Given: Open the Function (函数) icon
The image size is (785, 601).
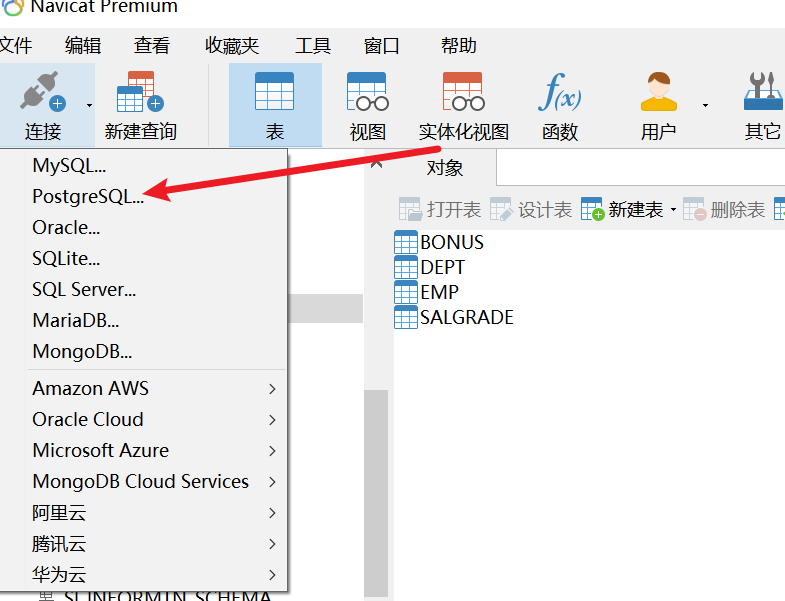Looking at the screenshot, I should [x=559, y=93].
